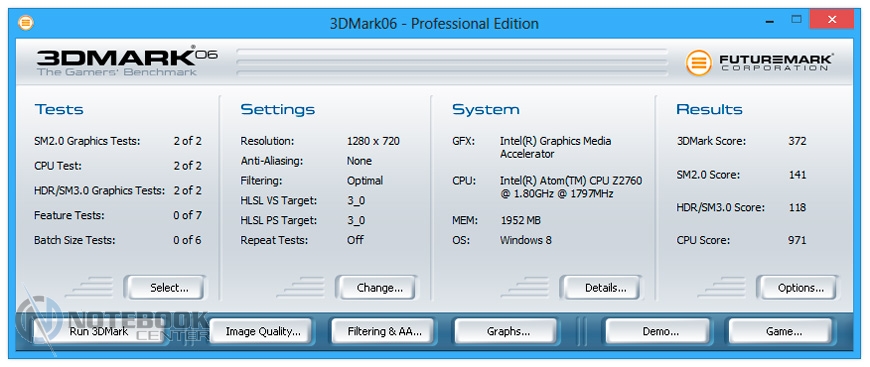Open Change settings dialog
This screenshot has width=870, height=367.
click(376, 288)
